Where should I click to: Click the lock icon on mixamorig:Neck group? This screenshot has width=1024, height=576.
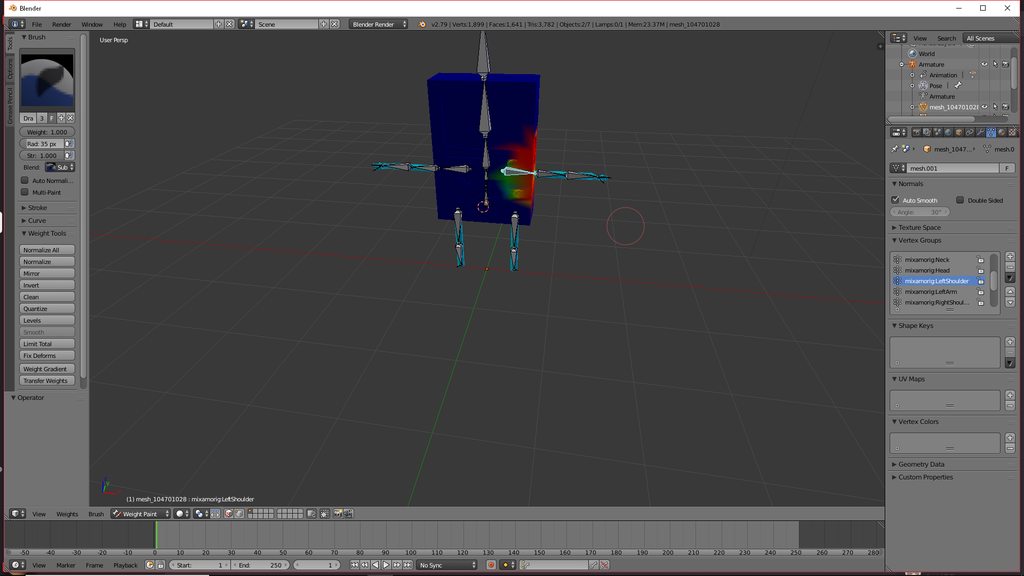[x=980, y=260]
